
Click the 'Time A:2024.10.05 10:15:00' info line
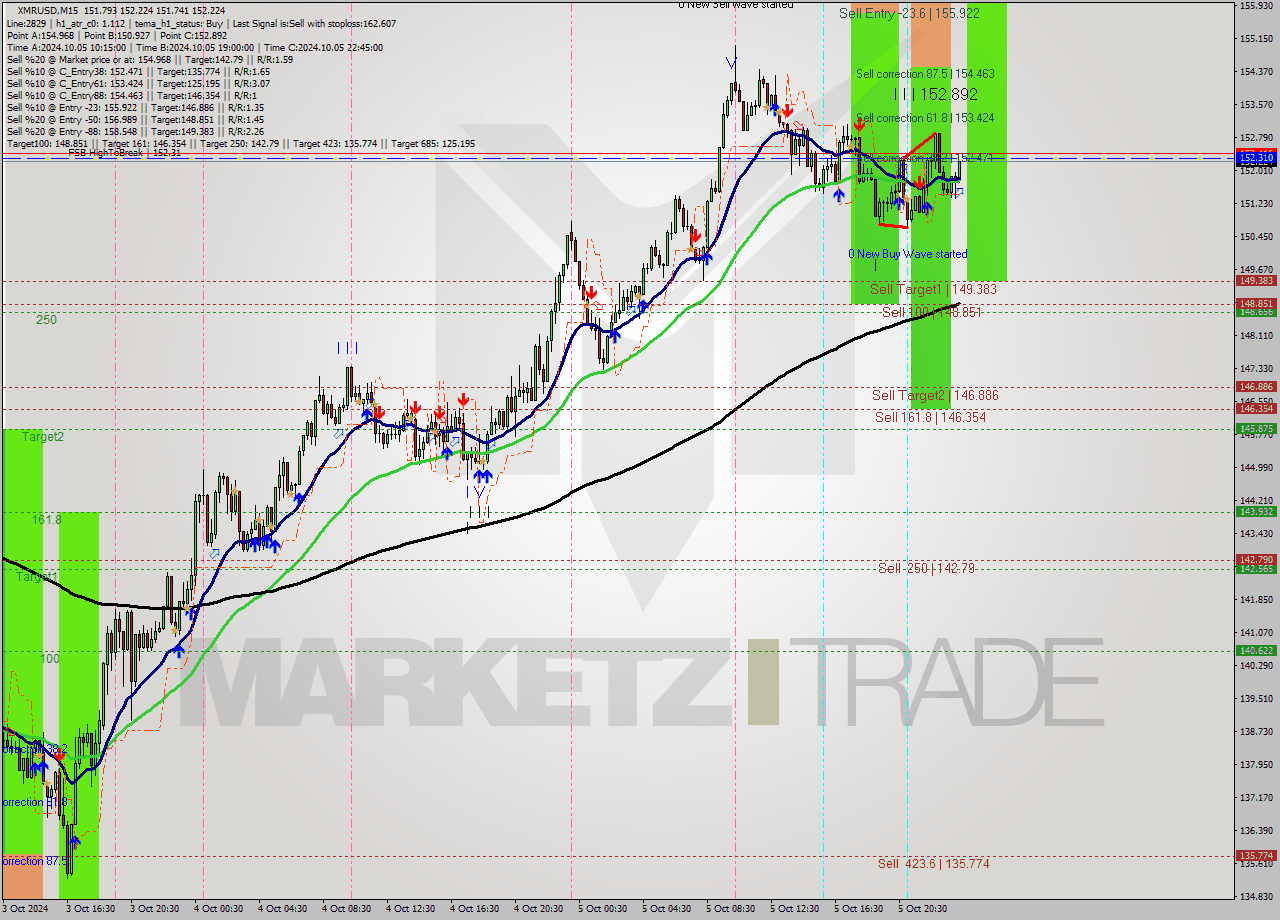click(x=195, y=47)
